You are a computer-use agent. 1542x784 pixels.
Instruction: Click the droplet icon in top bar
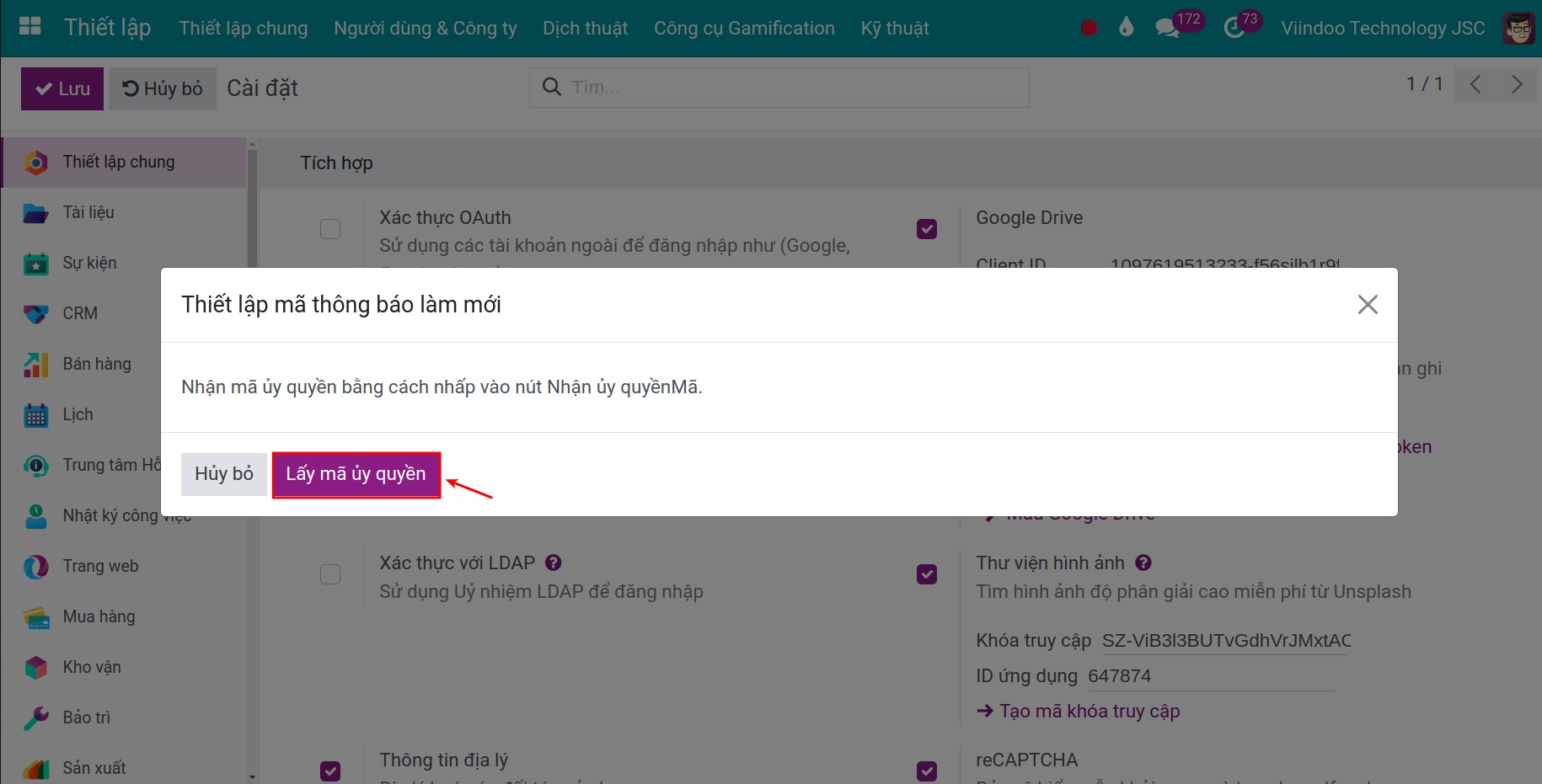point(1127,27)
